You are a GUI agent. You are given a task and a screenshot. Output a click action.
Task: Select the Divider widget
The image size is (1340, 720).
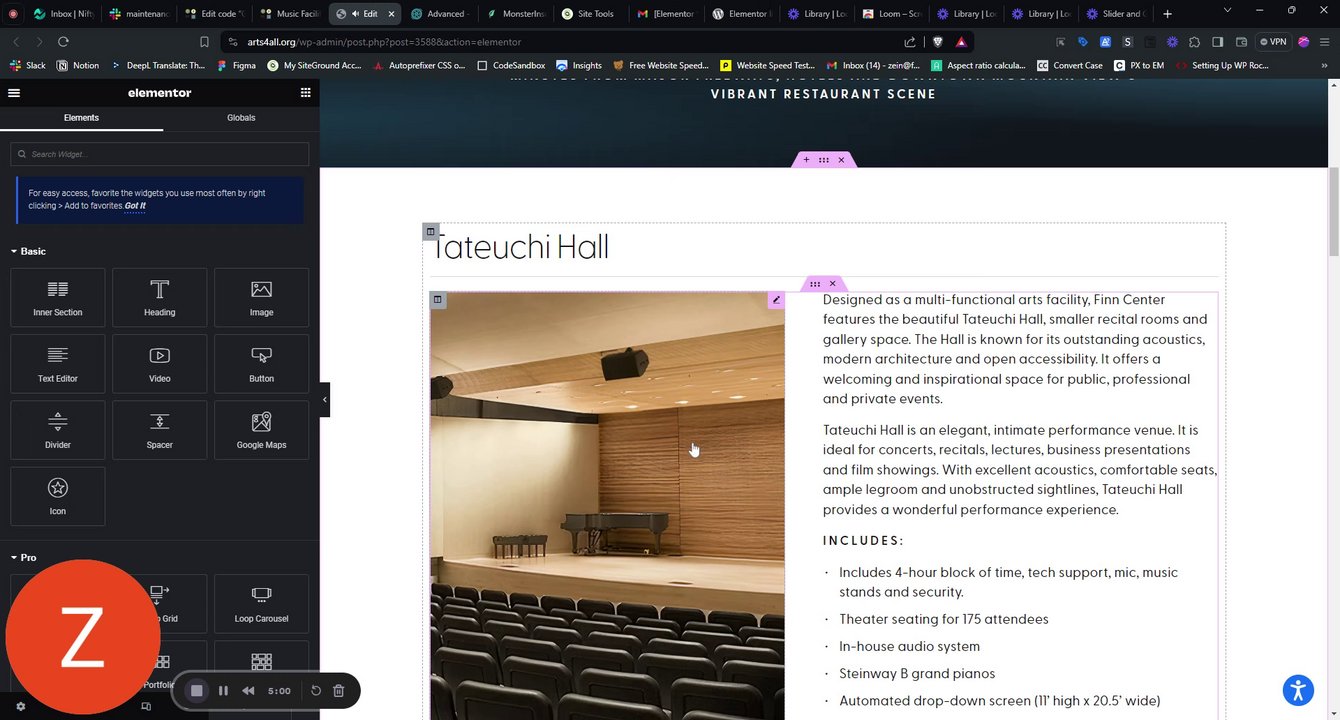click(x=58, y=430)
